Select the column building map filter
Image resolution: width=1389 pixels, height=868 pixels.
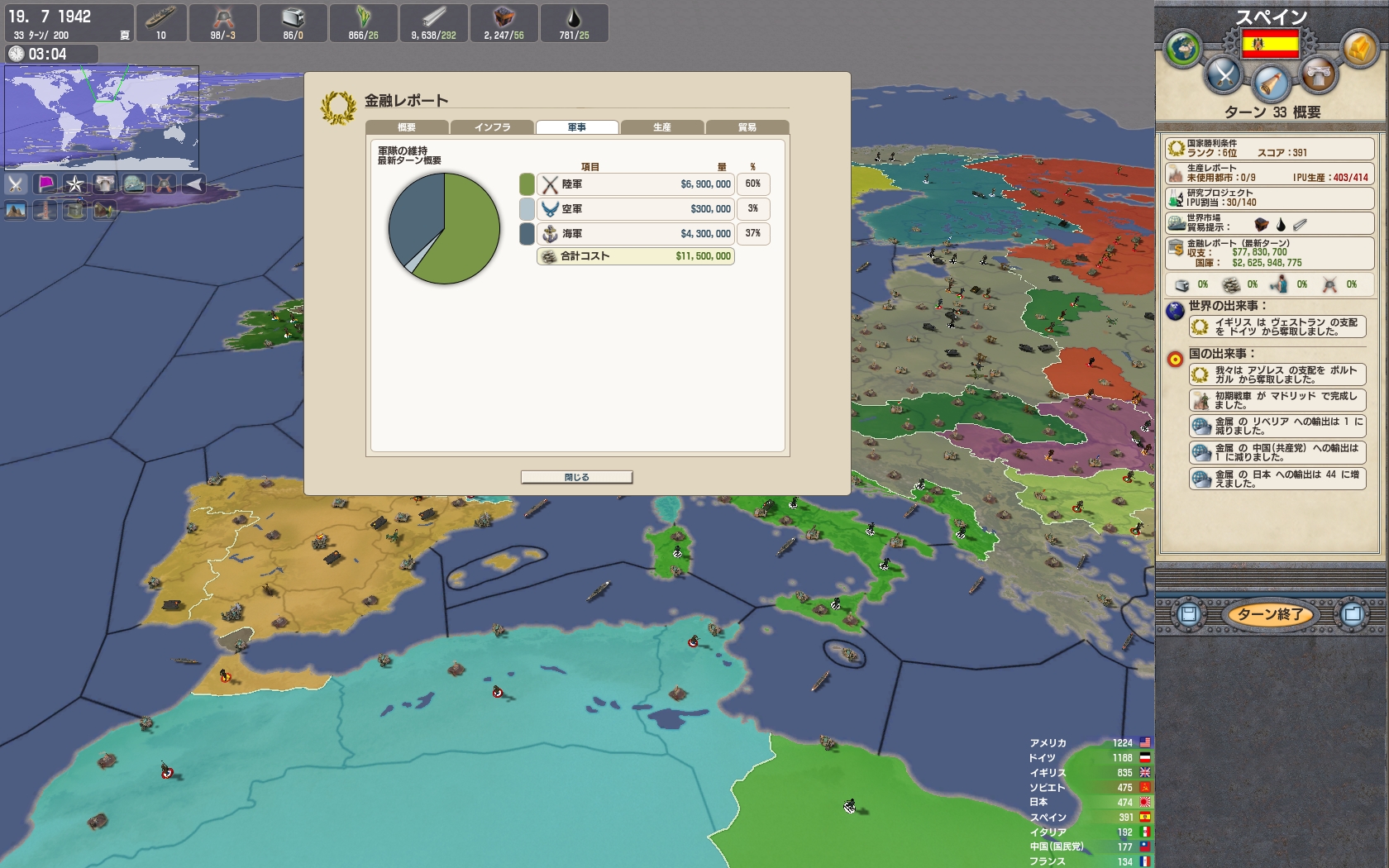[104, 184]
